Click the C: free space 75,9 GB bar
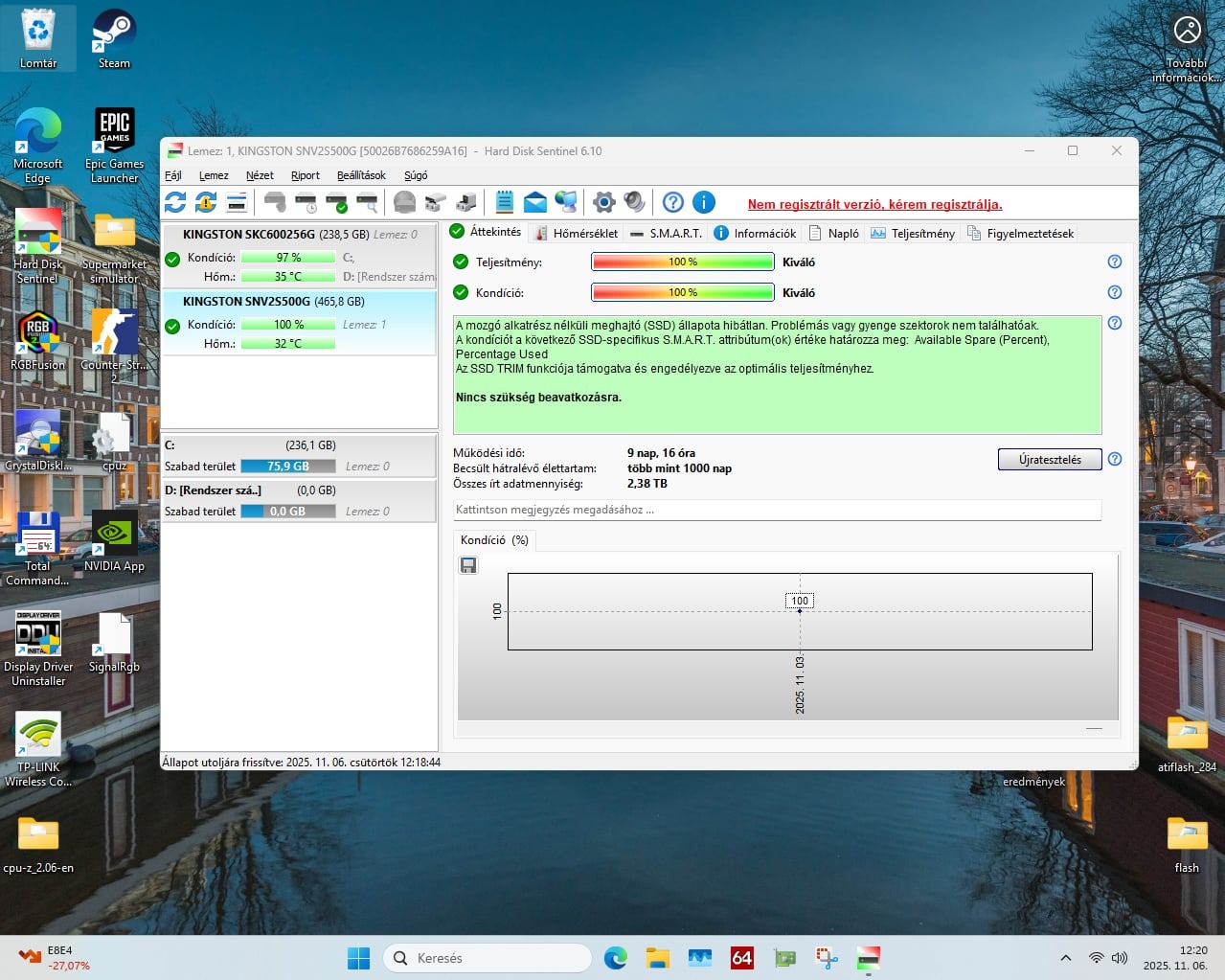Viewport: 1225px width, 980px height. [x=288, y=467]
